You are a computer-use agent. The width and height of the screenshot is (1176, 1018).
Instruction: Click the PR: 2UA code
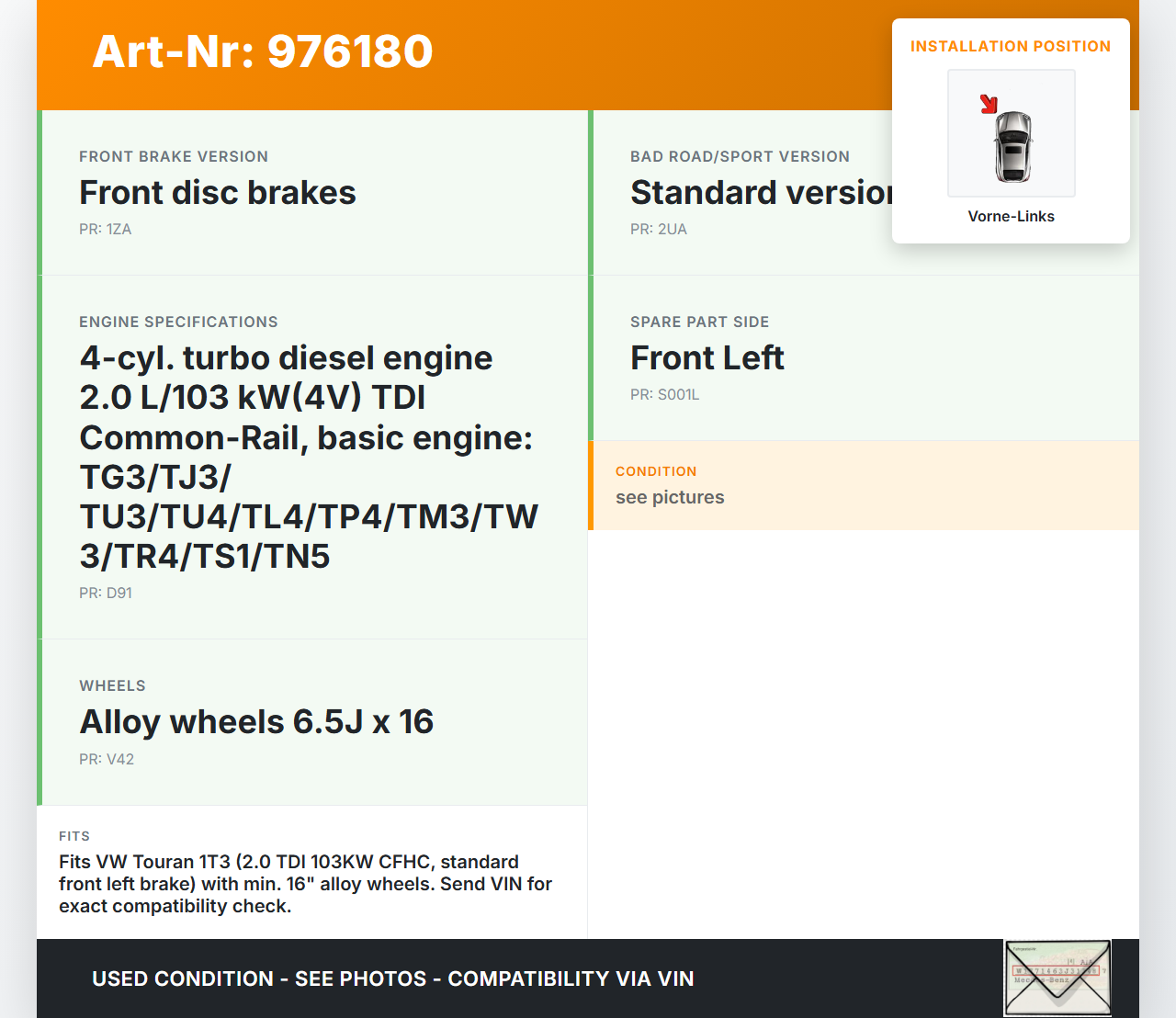pos(659,229)
